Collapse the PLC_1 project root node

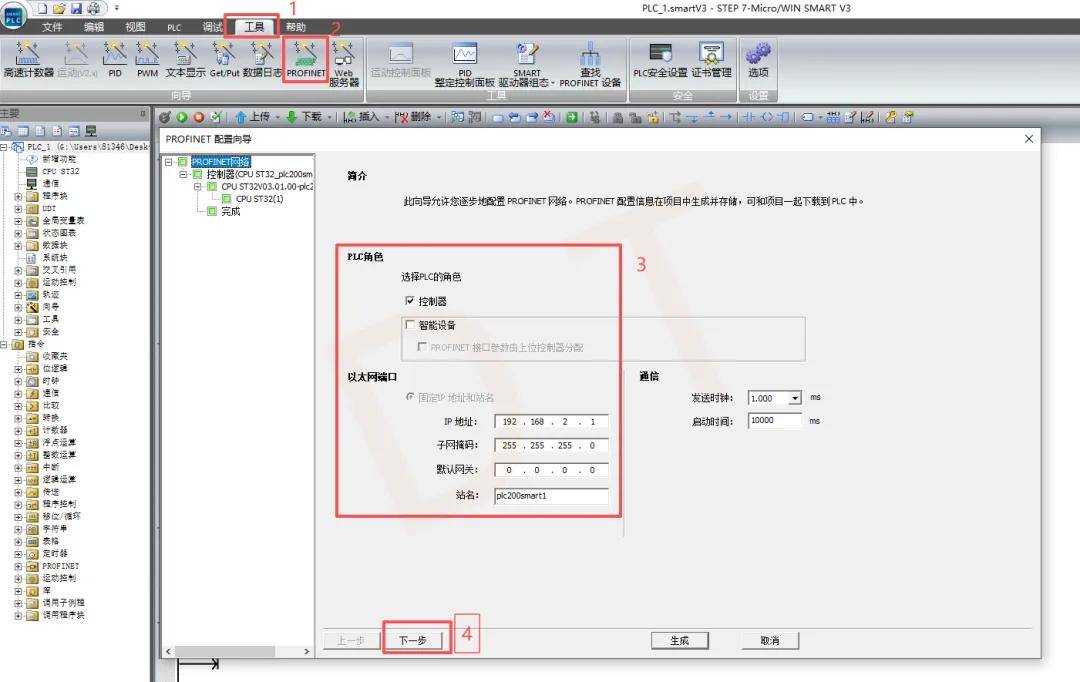point(4,147)
